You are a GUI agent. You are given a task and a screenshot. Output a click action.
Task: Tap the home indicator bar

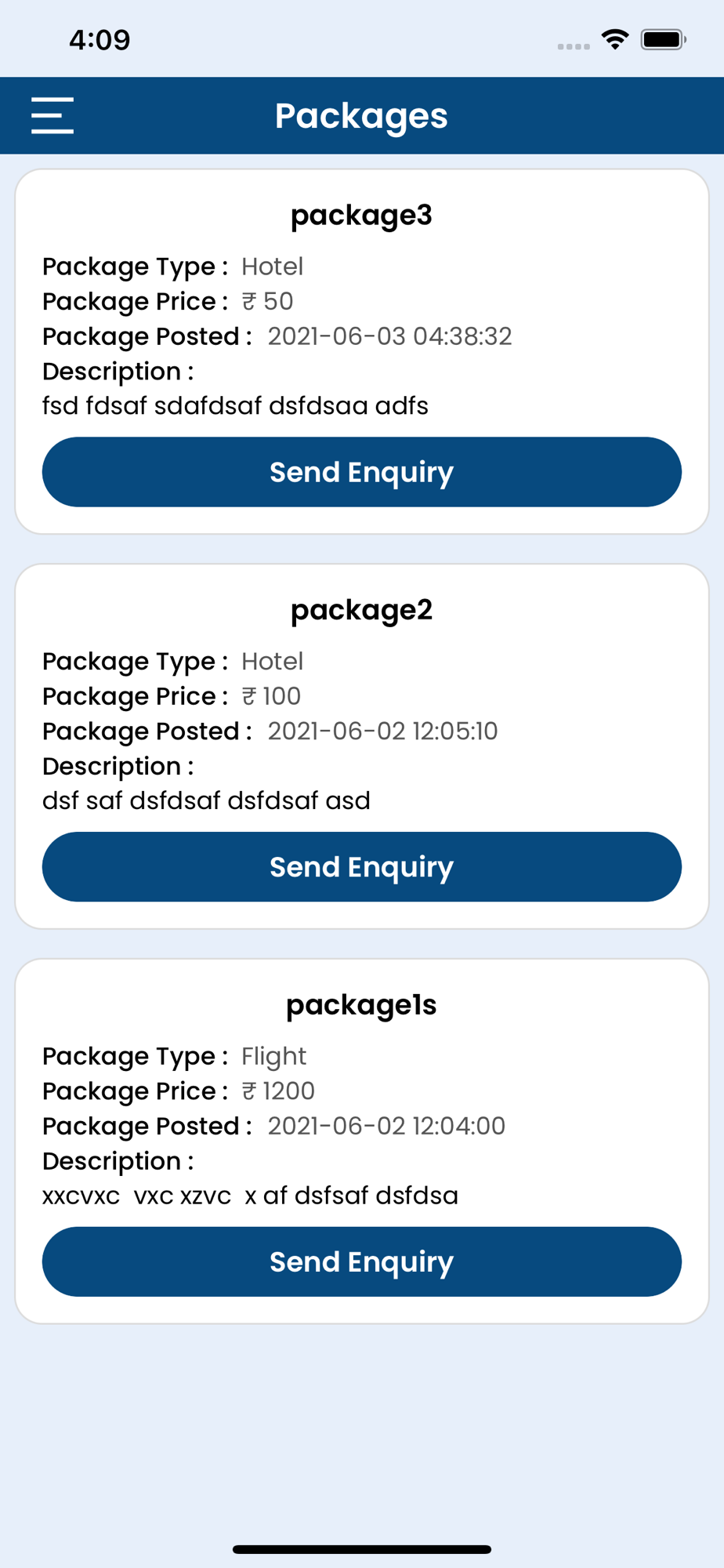pyautogui.click(x=362, y=1549)
